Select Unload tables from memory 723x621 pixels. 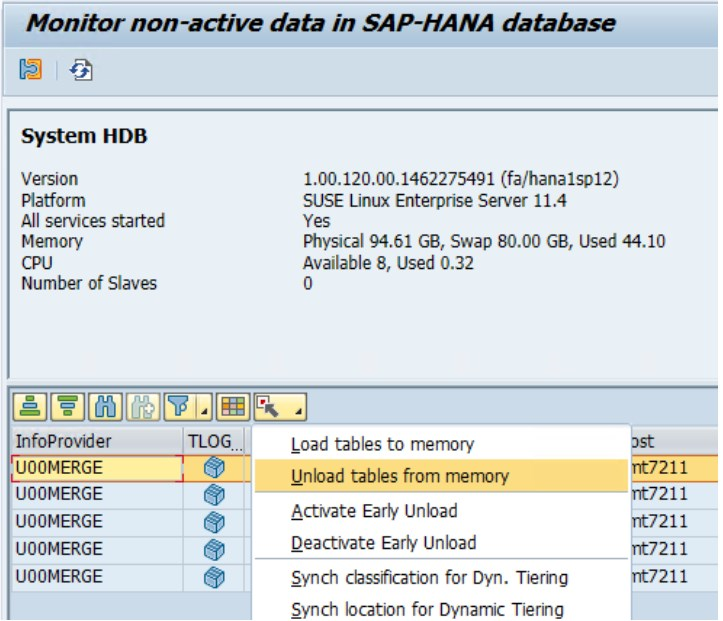pyautogui.click(x=400, y=476)
